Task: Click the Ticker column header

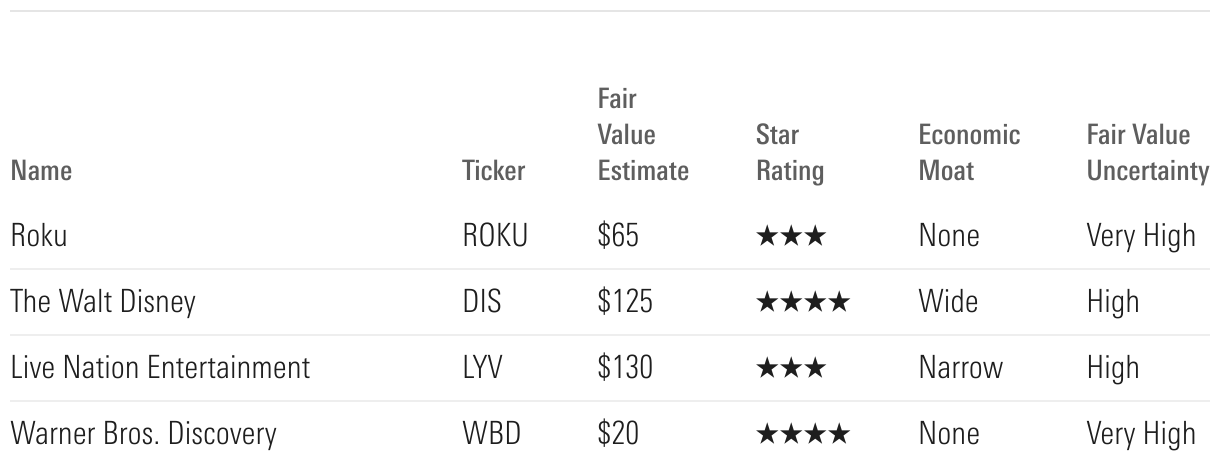Action: 493,171
